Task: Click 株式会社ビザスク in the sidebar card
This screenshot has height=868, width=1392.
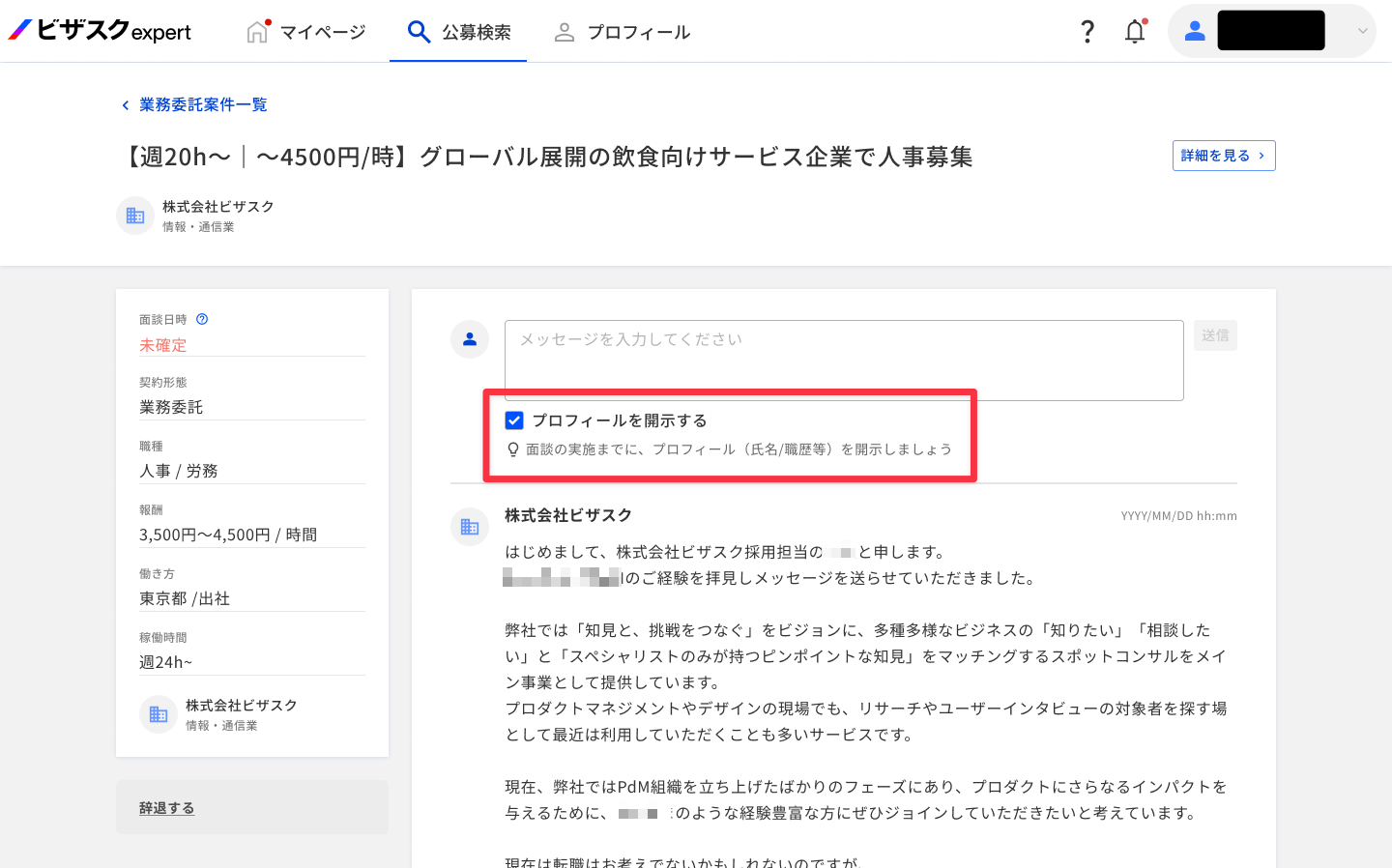Action: [x=242, y=706]
